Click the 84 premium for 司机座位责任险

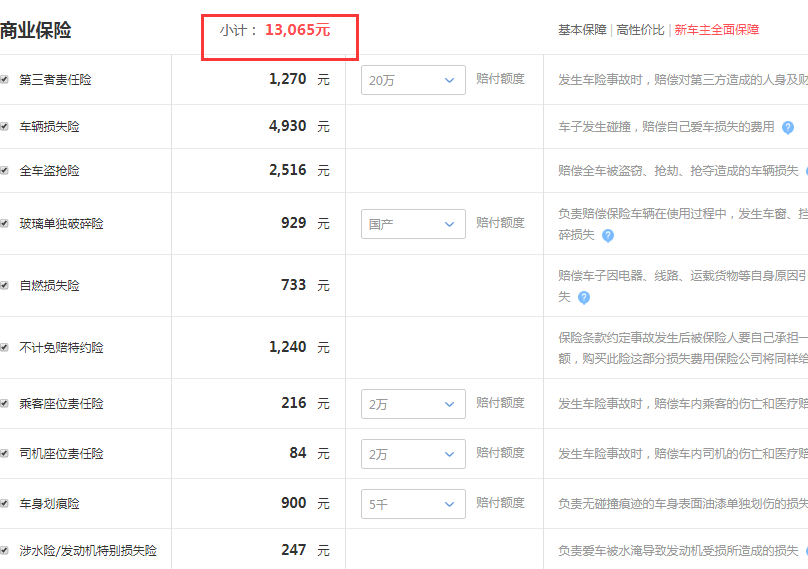tap(298, 453)
